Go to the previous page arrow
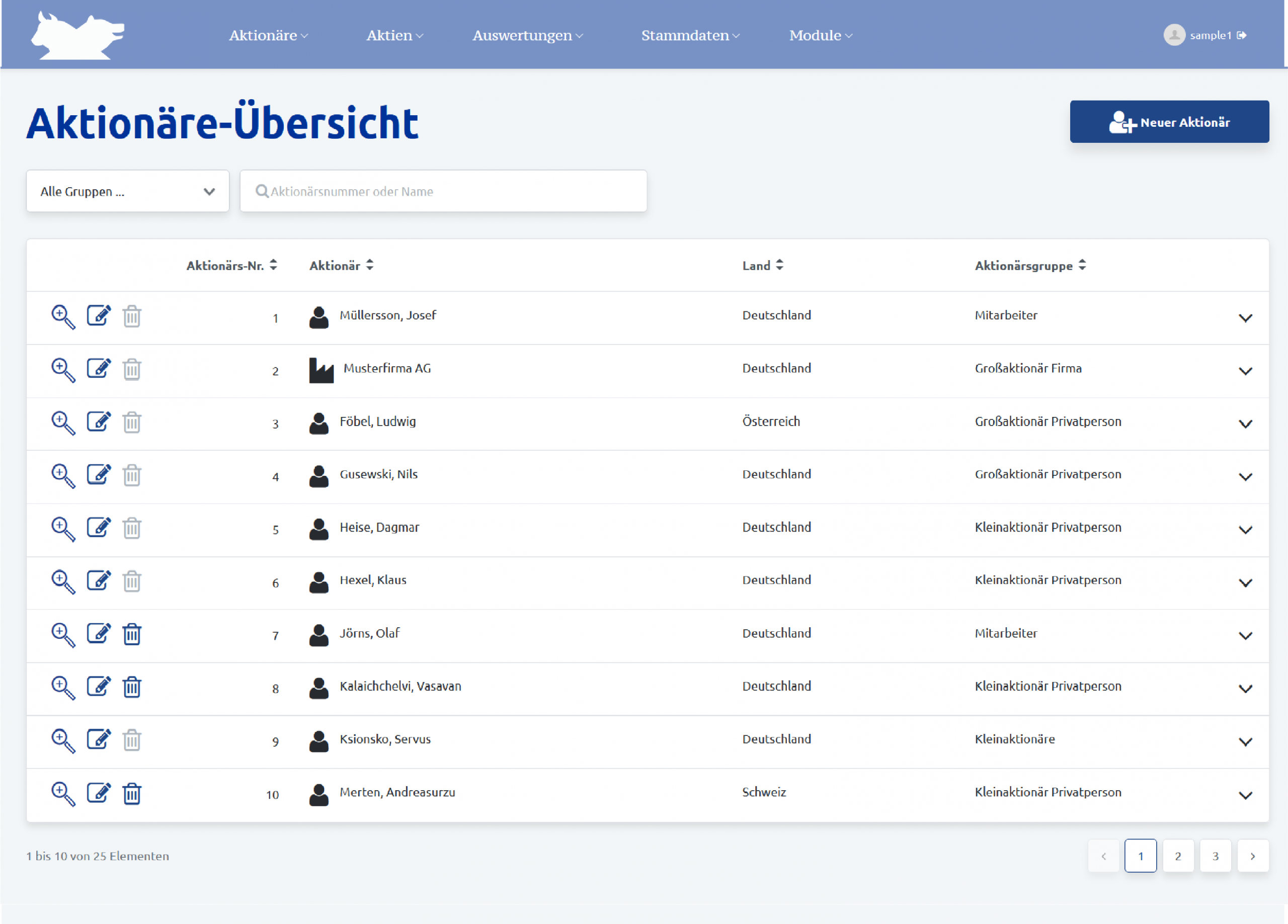This screenshot has height=924, width=1288. pyautogui.click(x=1103, y=856)
